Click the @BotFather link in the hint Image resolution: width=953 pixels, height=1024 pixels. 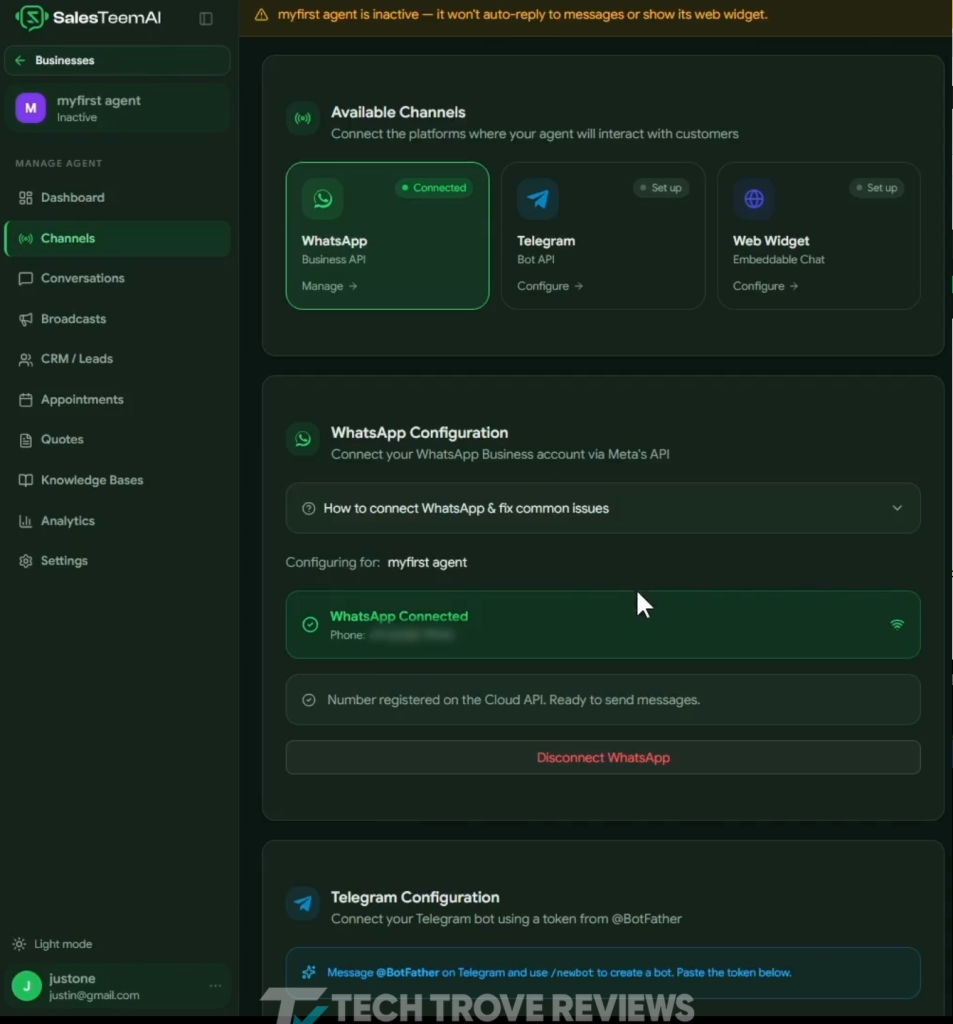(x=408, y=972)
